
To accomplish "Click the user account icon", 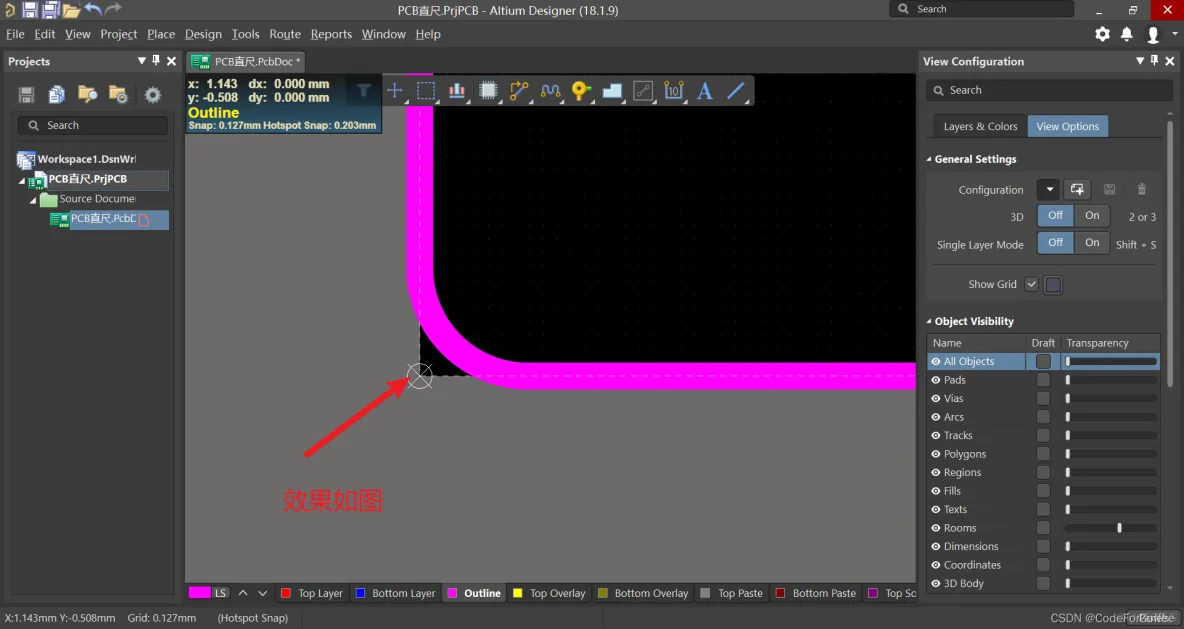I will [1152, 35].
